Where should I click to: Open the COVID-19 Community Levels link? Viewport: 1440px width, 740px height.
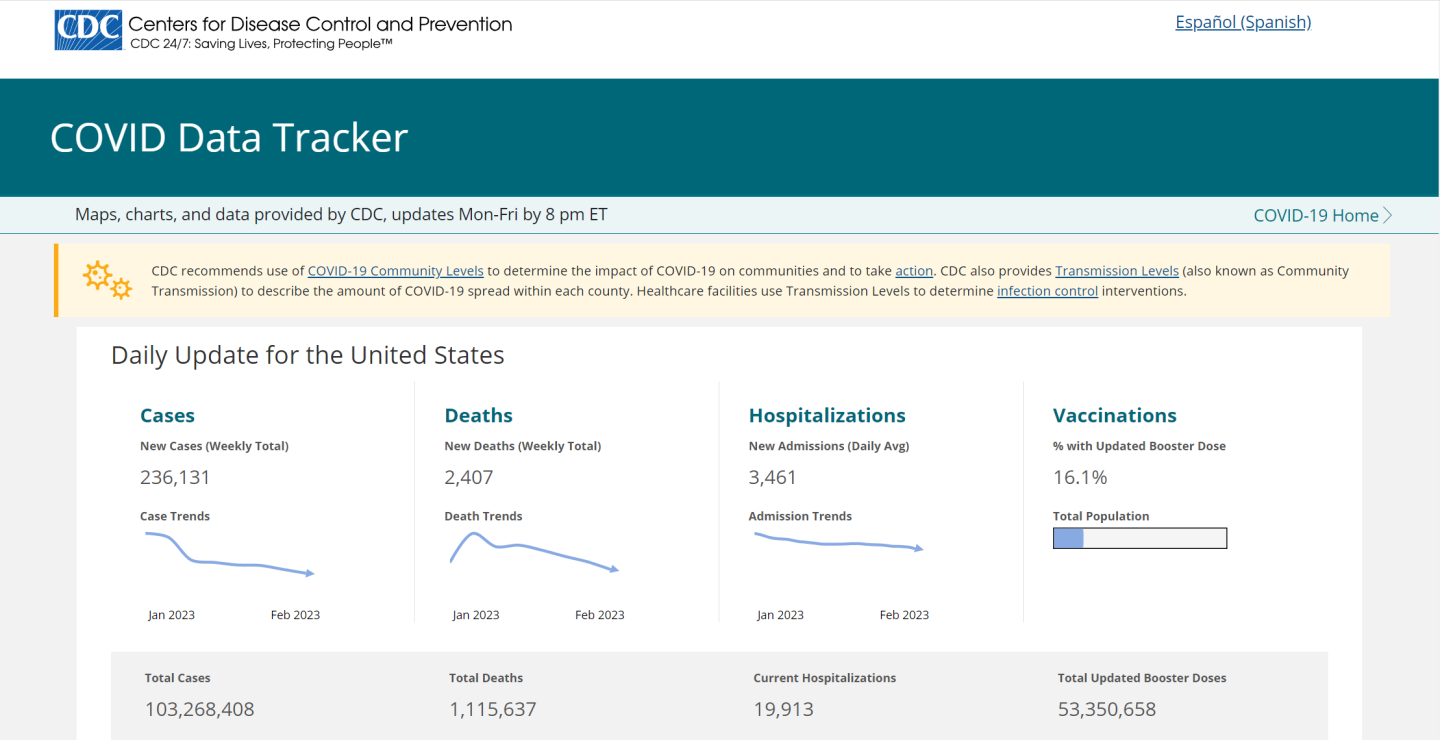coord(396,271)
